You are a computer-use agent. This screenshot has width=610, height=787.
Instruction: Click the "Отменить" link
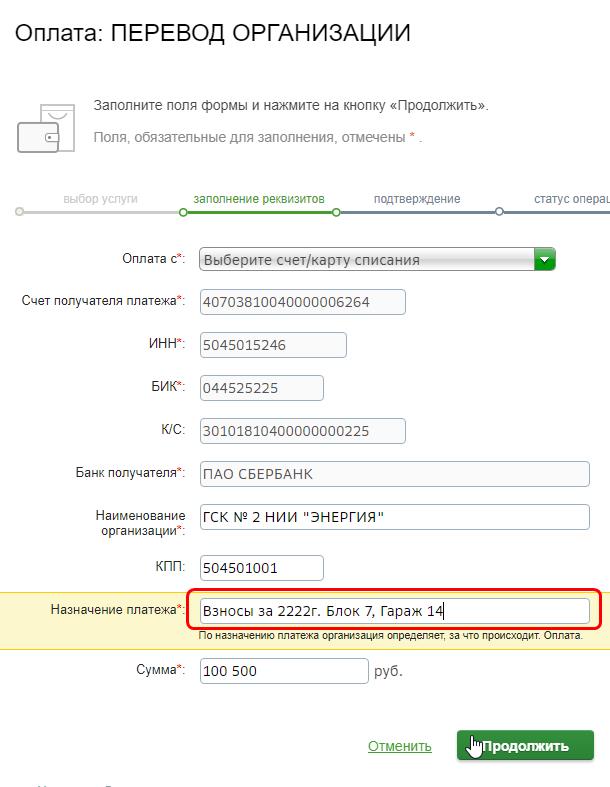400,746
